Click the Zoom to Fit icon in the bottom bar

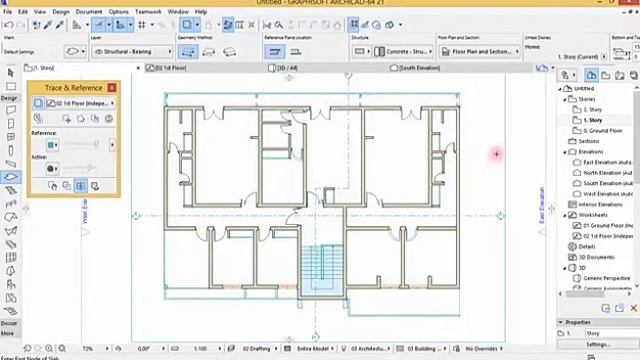(x=62, y=349)
